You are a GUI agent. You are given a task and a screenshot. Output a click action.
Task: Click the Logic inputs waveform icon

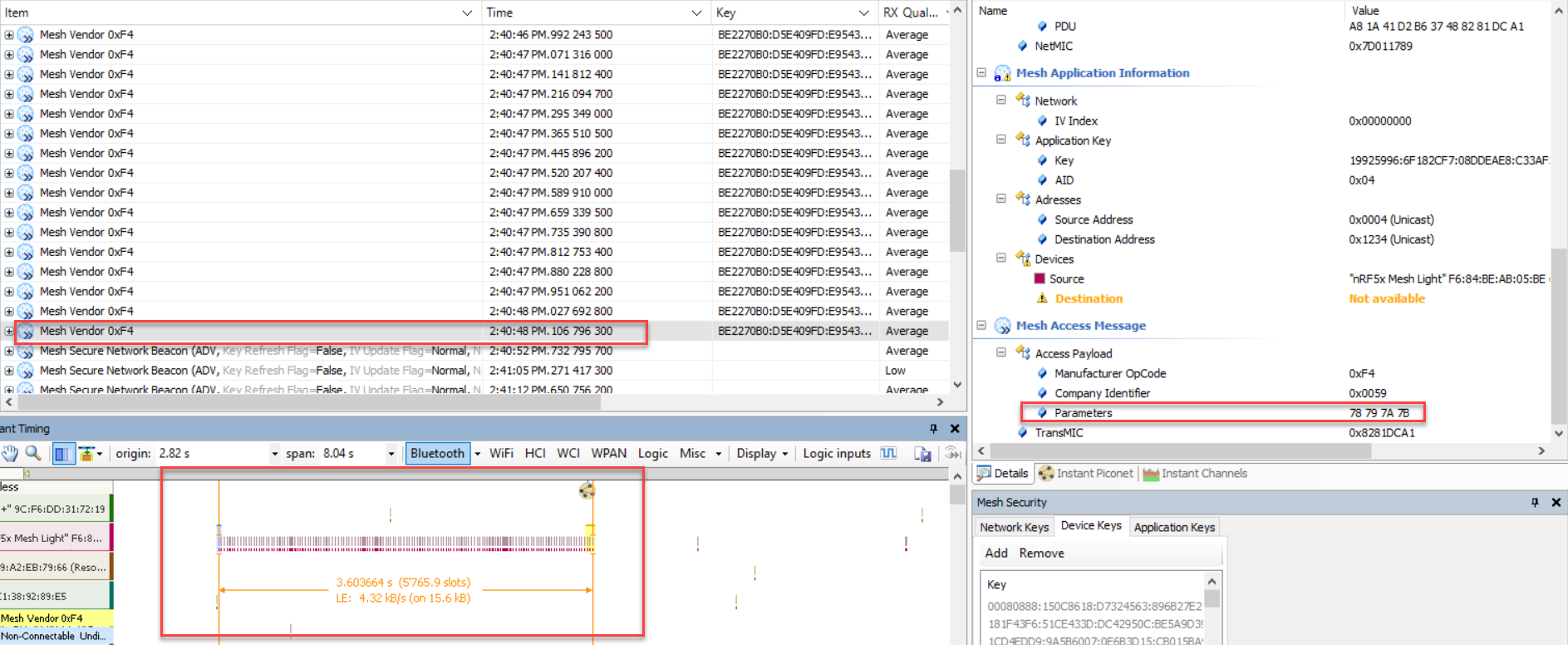coord(889,453)
